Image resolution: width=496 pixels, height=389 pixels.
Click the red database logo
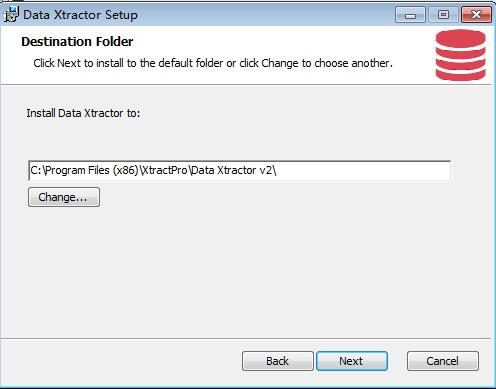[x=460, y=55]
